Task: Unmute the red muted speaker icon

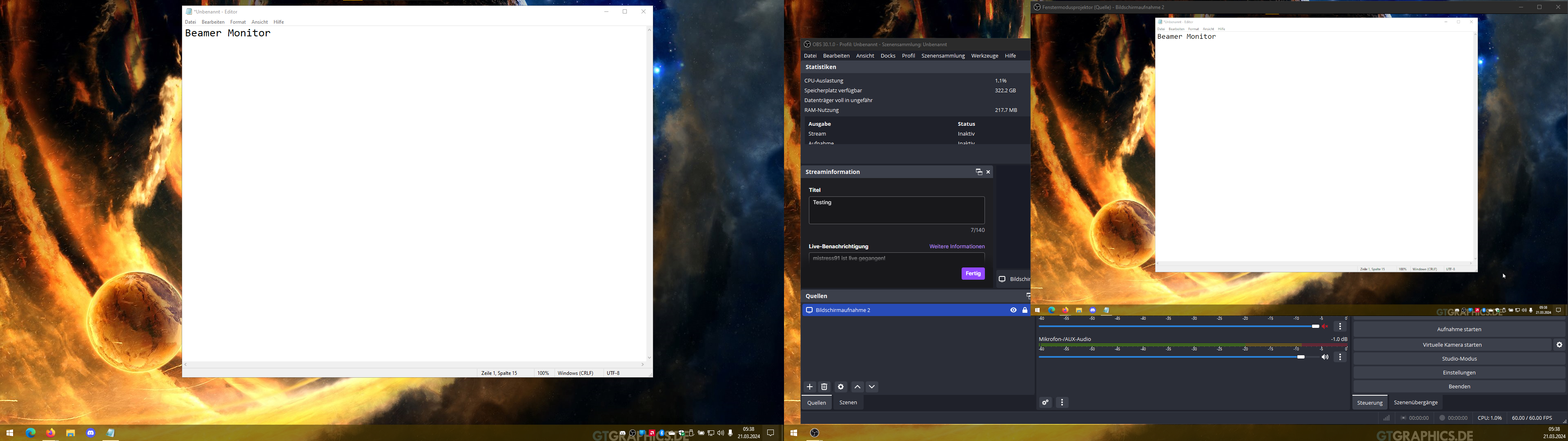Action: pyautogui.click(x=1325, y=327)
